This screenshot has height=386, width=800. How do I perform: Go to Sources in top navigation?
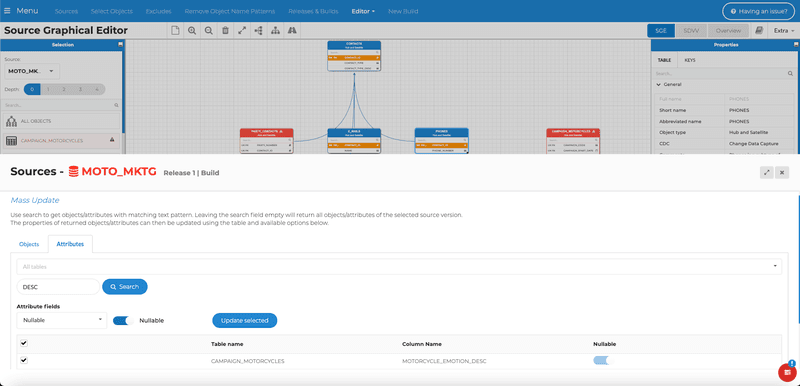click(66, 11)
